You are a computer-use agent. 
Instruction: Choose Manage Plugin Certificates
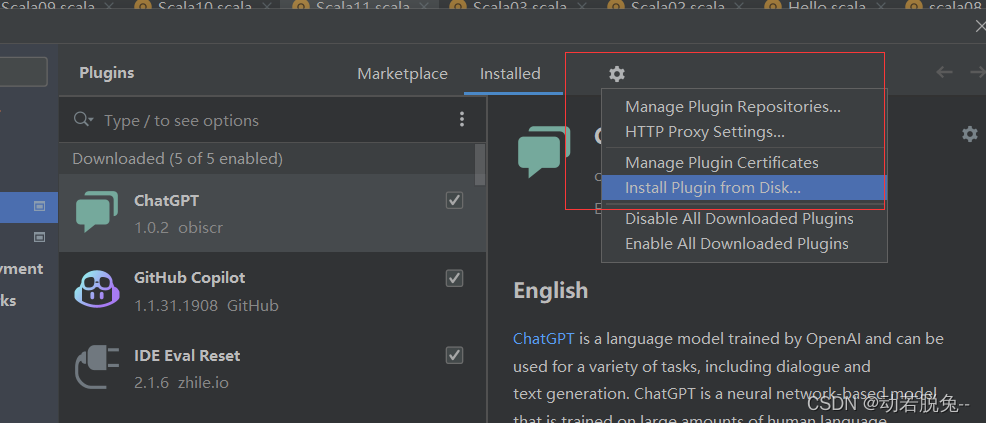(745, 163)
